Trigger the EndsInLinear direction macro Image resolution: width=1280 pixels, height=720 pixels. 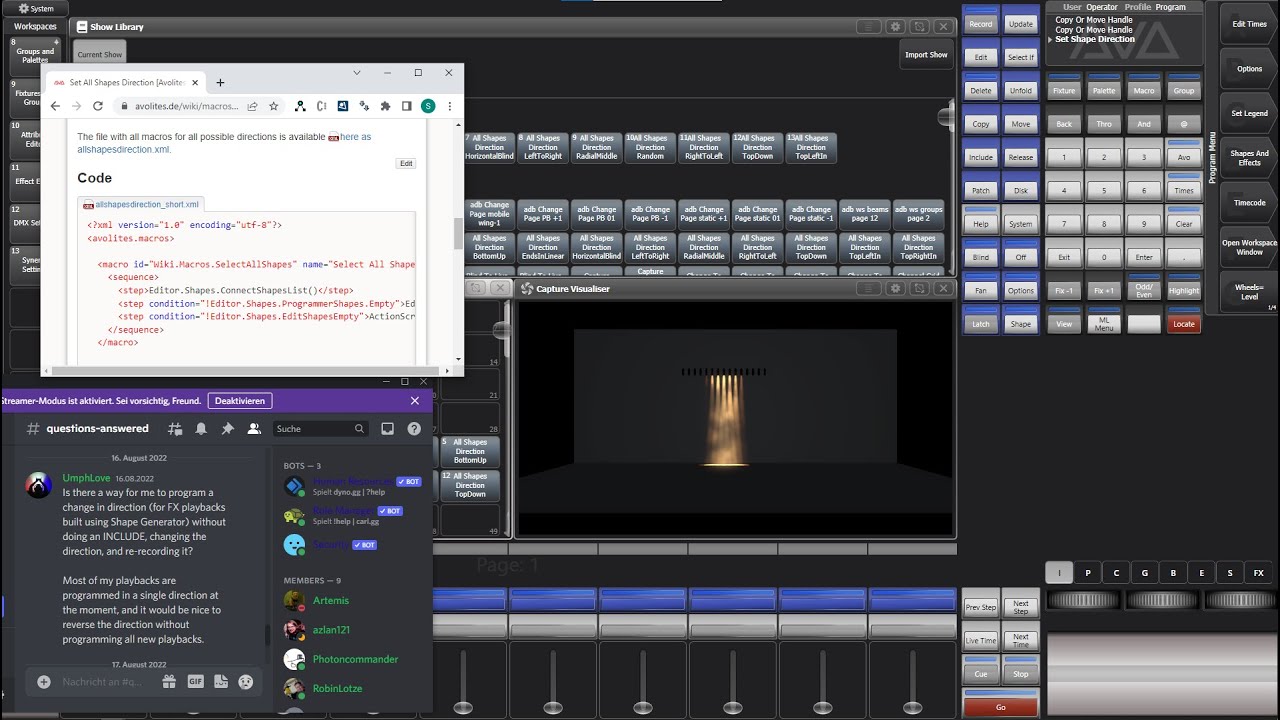click(543, 247)
